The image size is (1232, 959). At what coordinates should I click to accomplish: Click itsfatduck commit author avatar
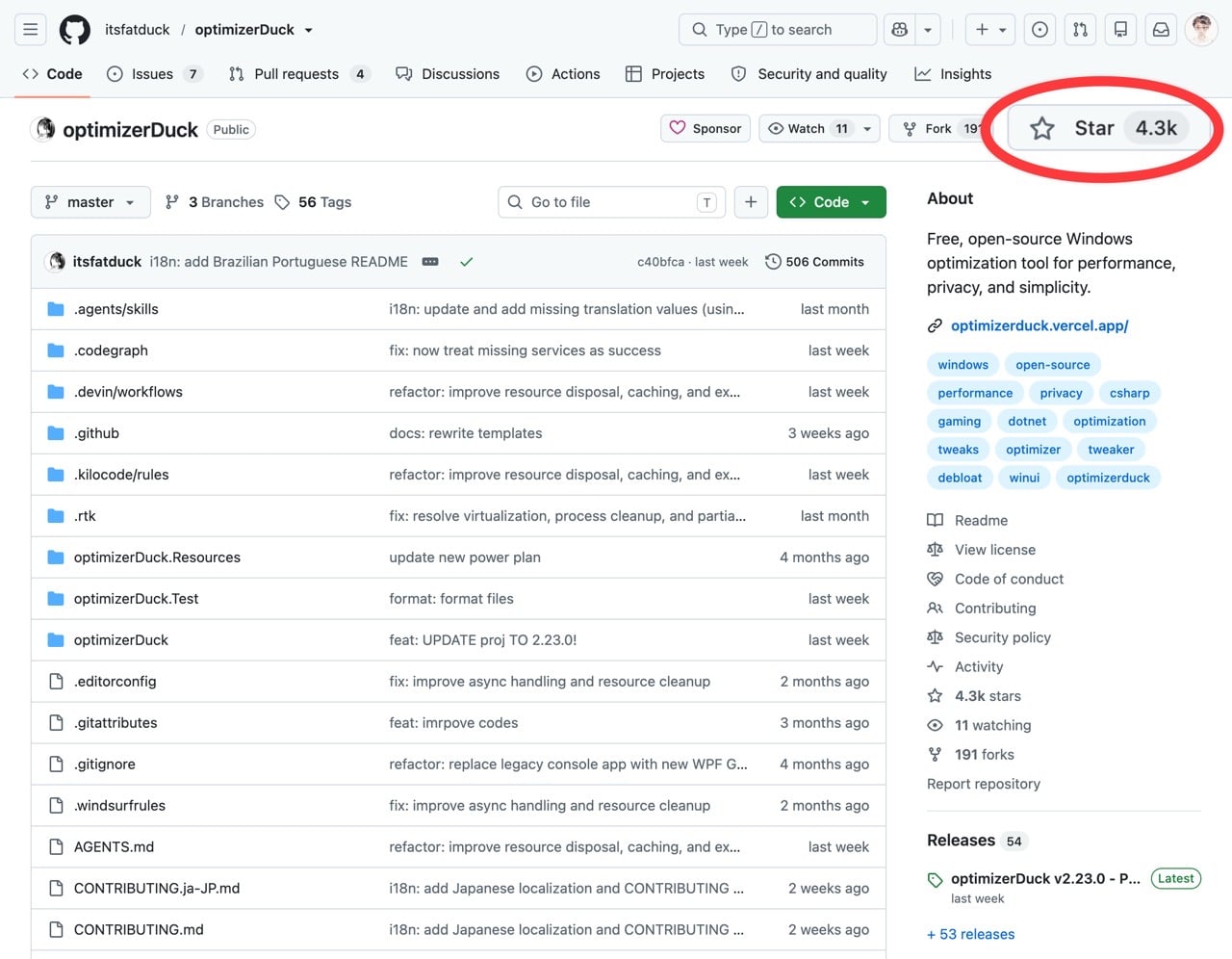[x=57, y=262]
